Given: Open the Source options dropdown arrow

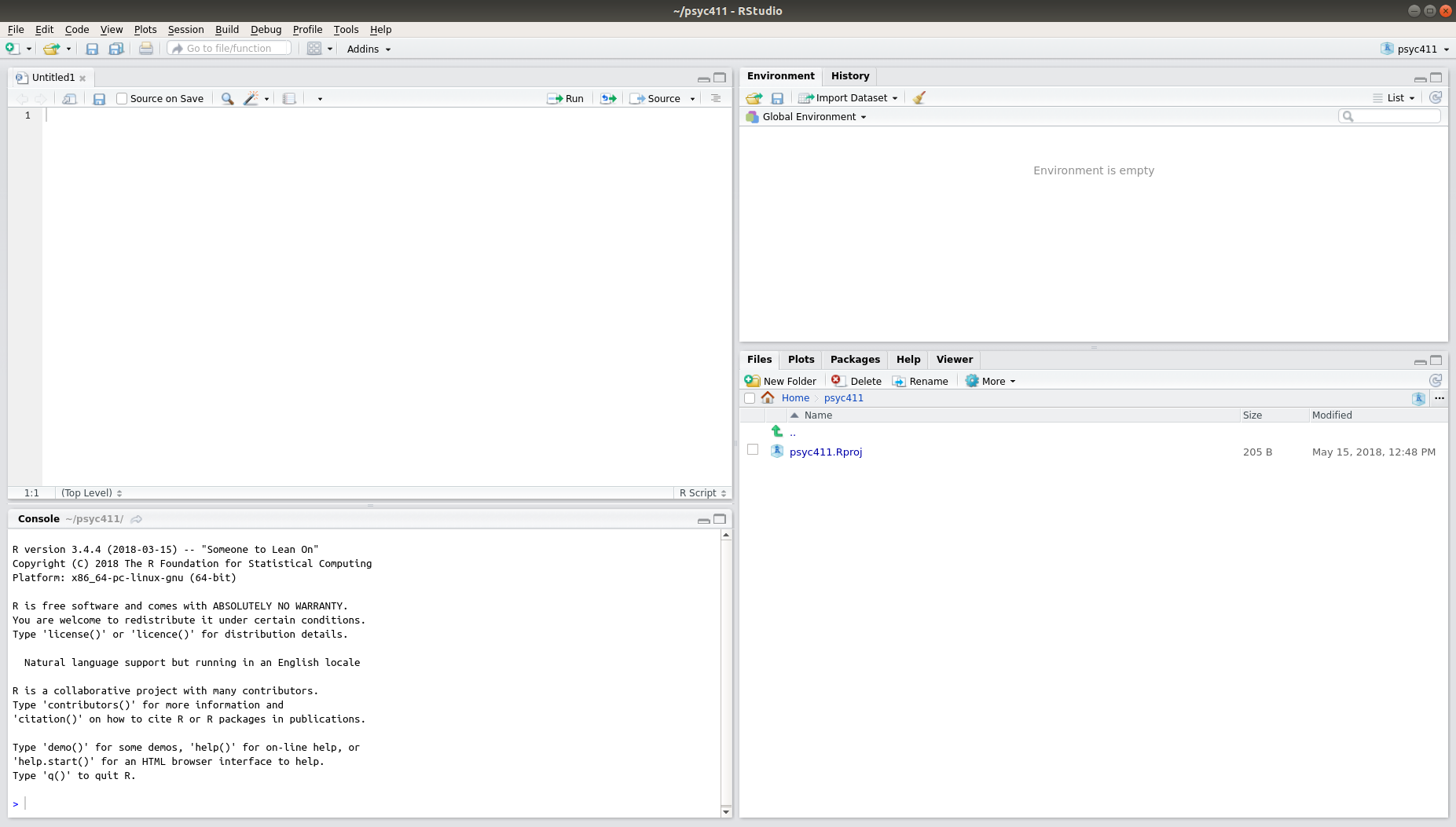Looking at the screenshot, I should click(692, 99).
